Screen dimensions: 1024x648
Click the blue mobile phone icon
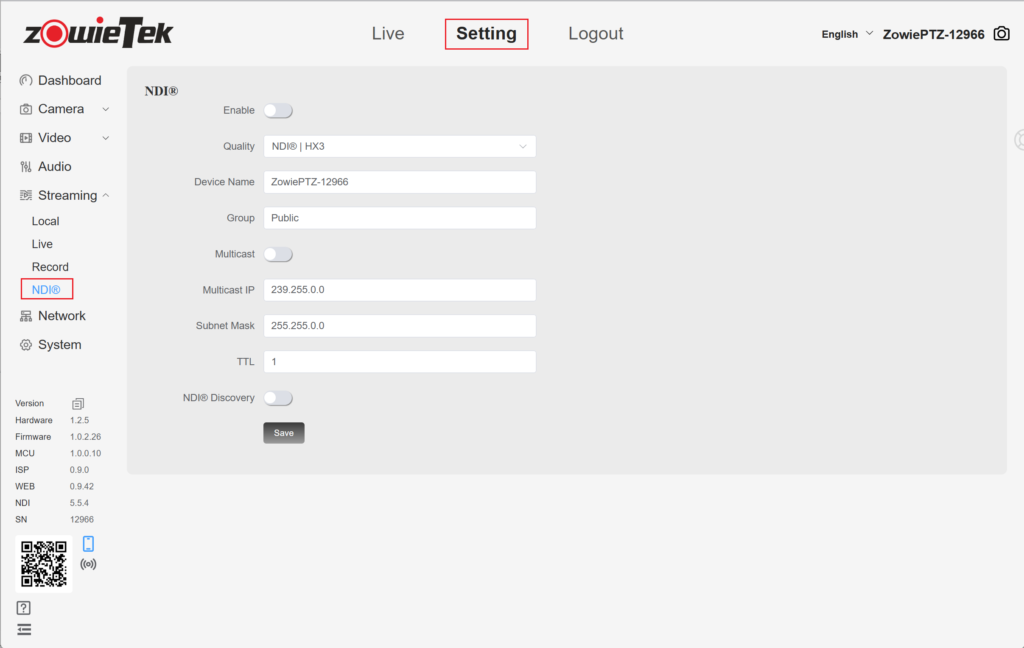[88, 544]
